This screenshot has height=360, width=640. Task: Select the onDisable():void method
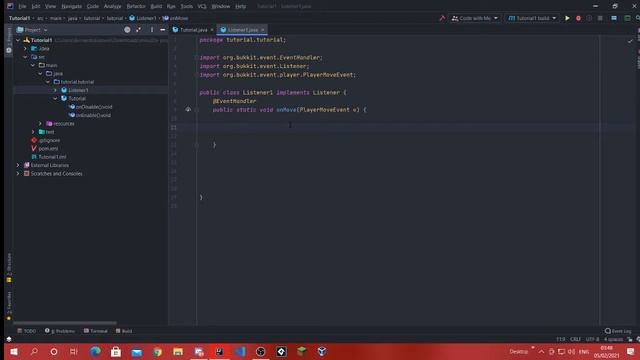coord(90,107)
